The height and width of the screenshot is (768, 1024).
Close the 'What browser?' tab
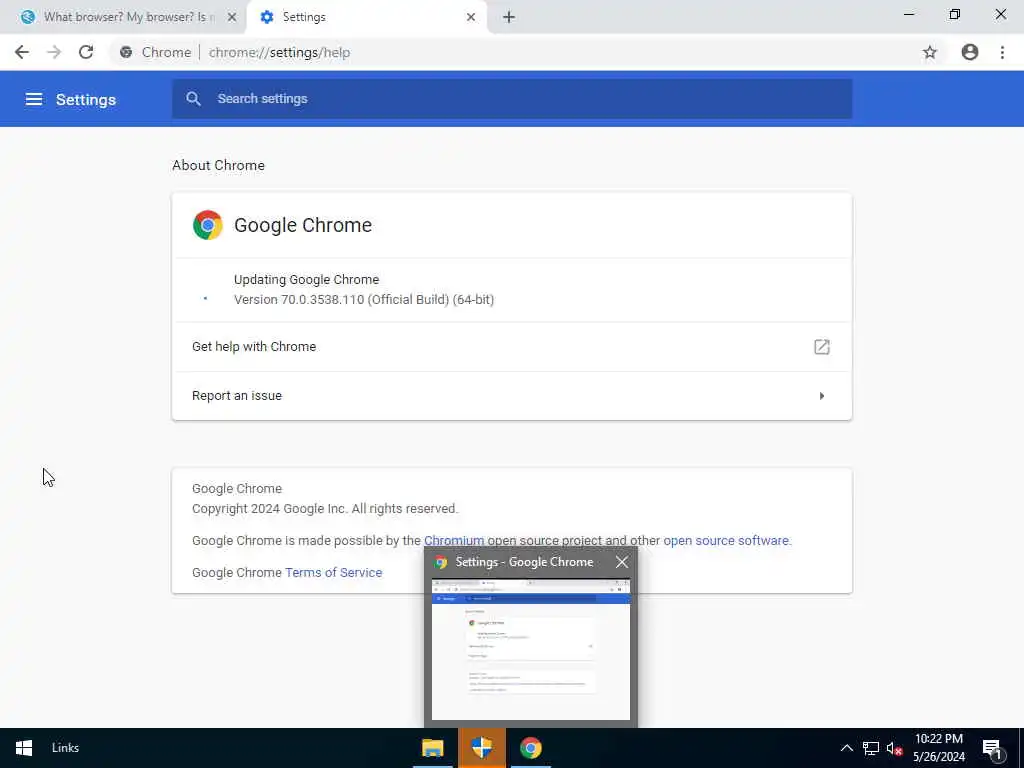(x=232, y=18)
